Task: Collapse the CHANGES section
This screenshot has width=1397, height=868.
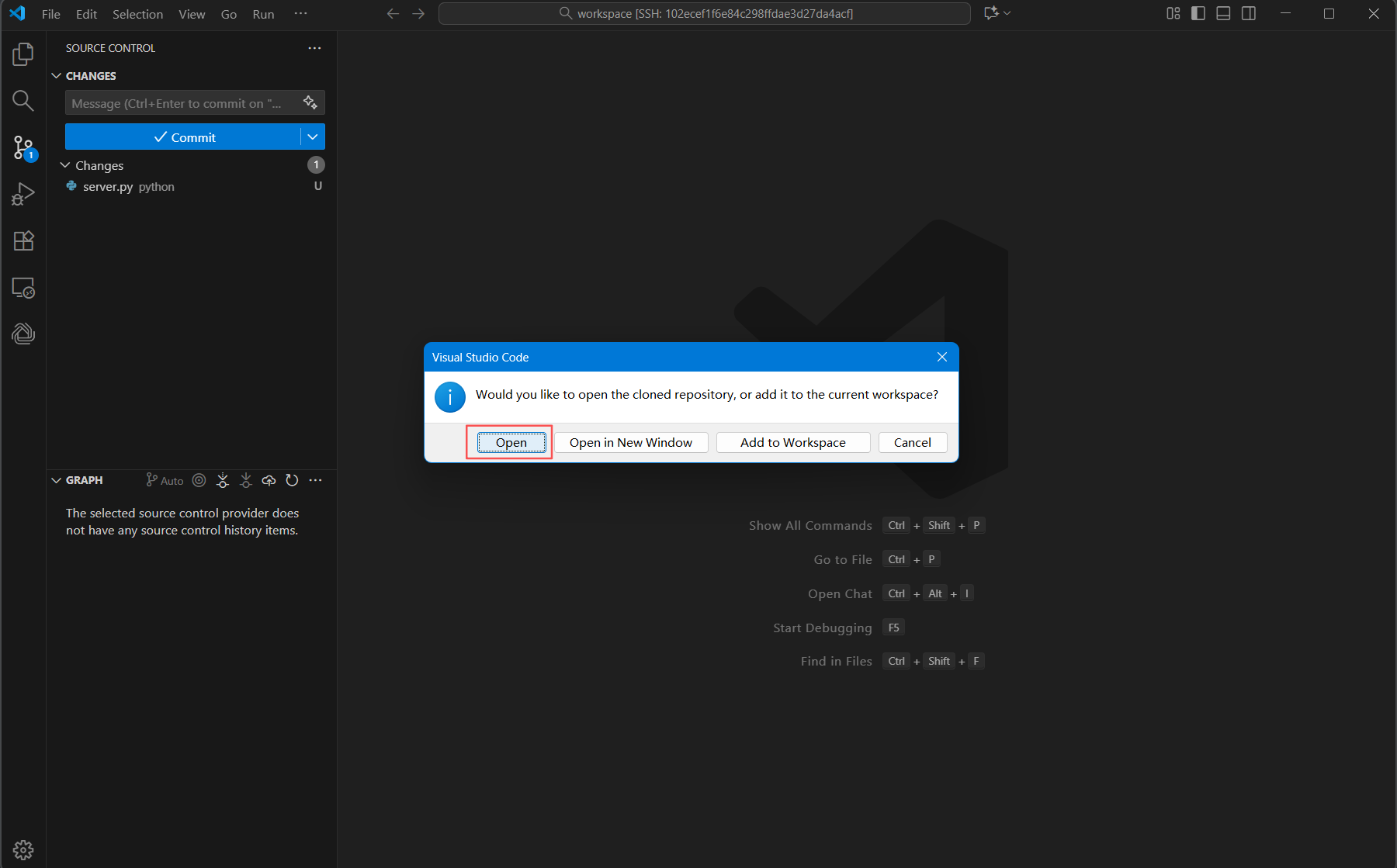Action: point(56,76)
